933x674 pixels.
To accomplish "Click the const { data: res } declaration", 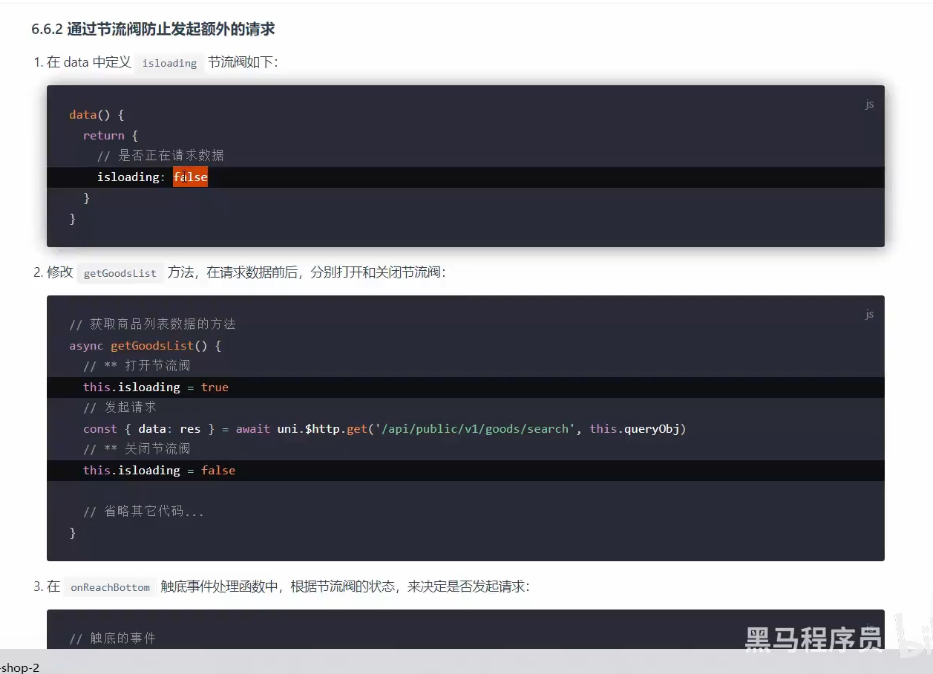I will point(149,429).
